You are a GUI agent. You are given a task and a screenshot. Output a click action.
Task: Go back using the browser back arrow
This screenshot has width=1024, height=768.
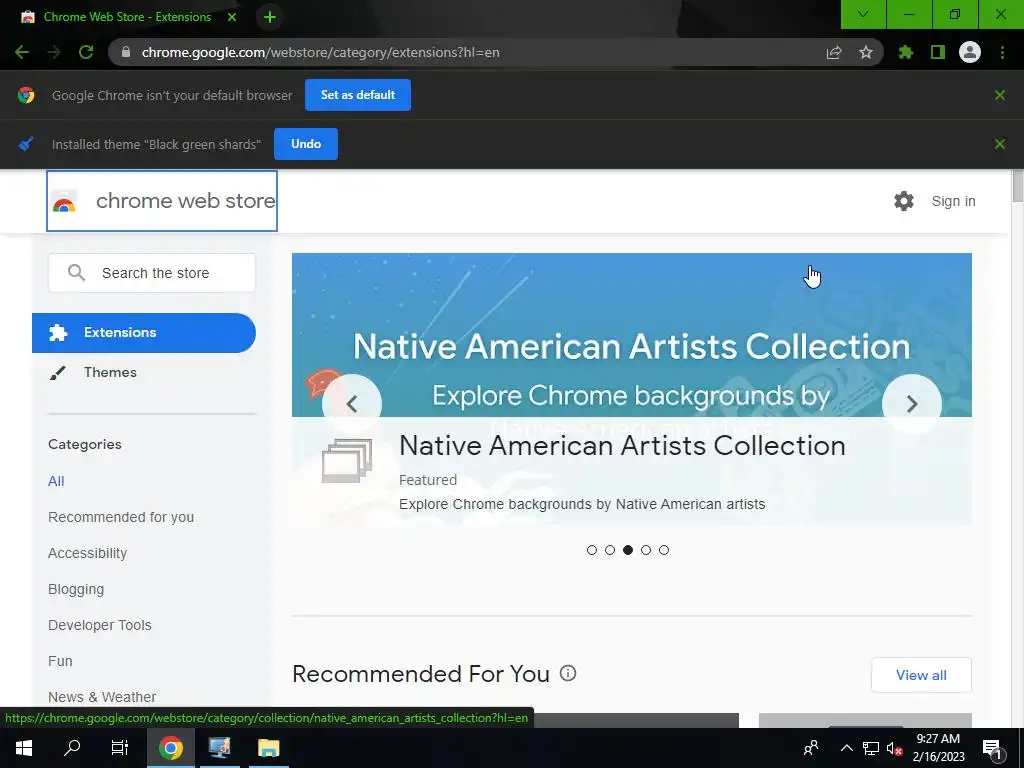pyautogui.click(x=22, y=52)
